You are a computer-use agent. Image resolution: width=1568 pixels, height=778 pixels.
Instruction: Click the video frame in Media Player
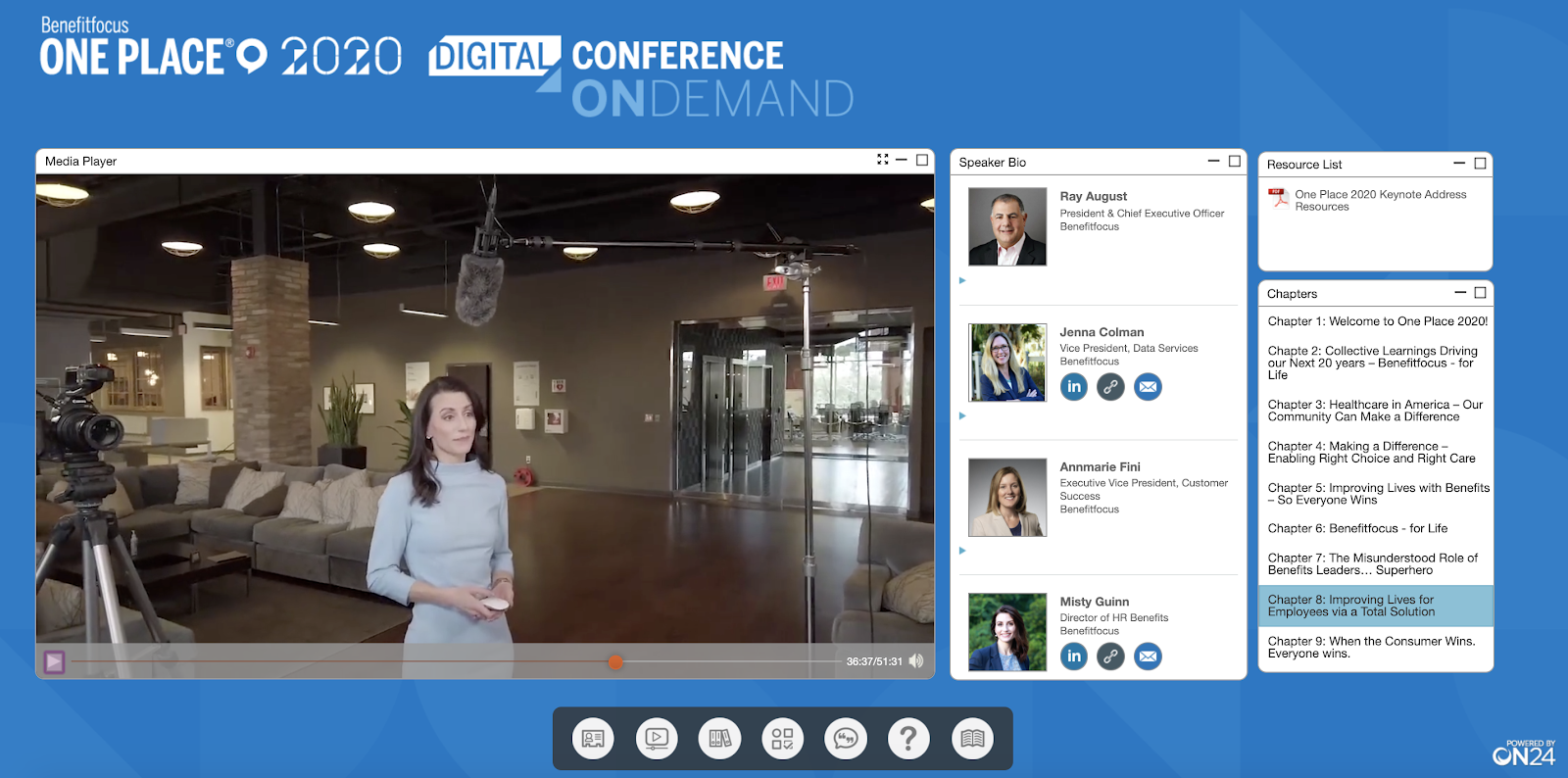485,409
